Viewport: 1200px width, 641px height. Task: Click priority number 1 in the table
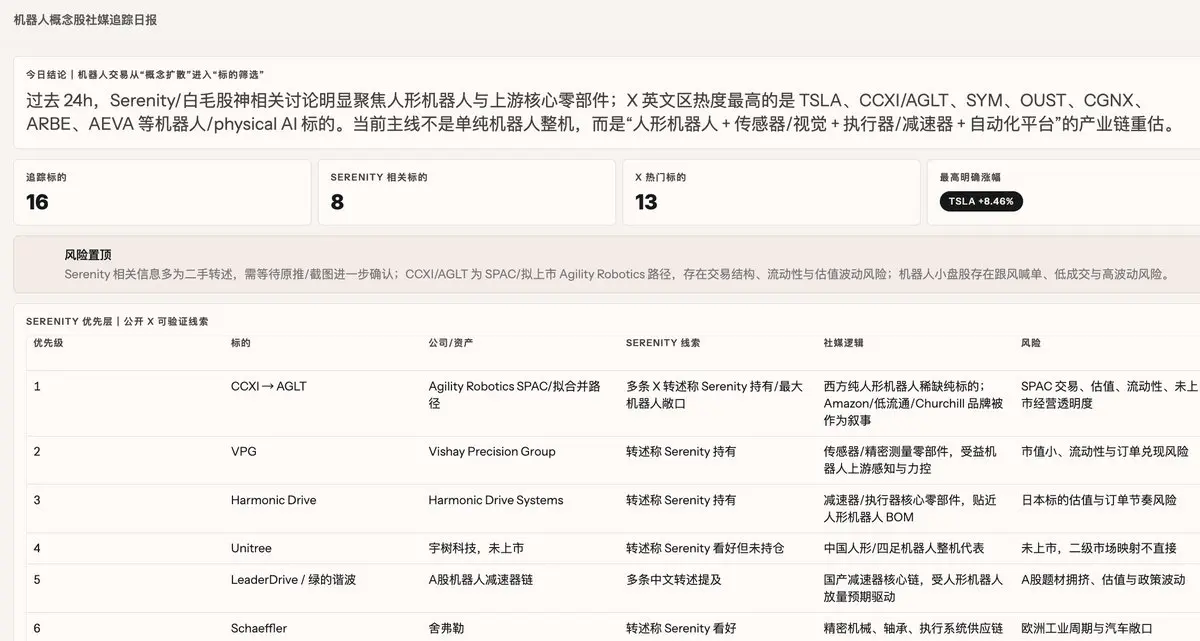(37, 386)
